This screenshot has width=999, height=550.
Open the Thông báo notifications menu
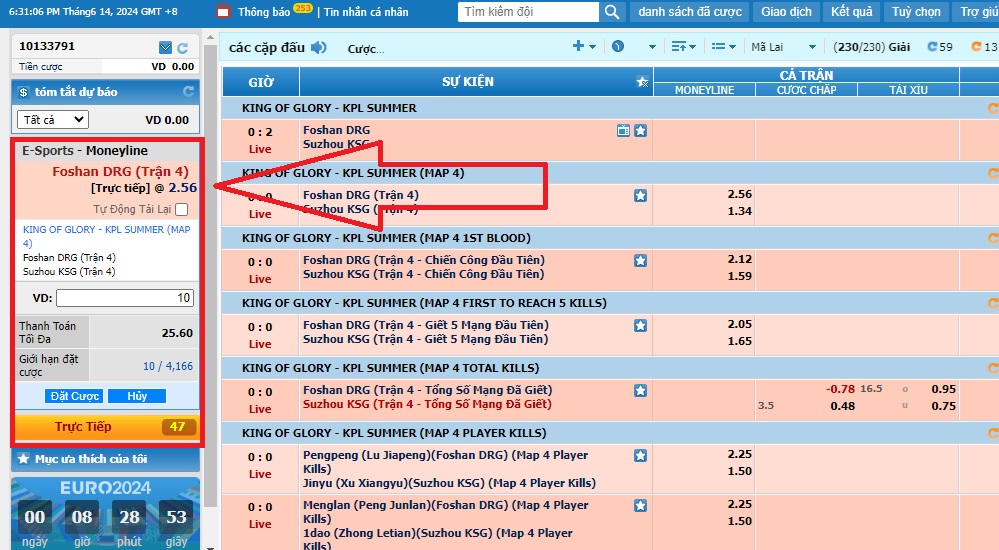point(264,12)
